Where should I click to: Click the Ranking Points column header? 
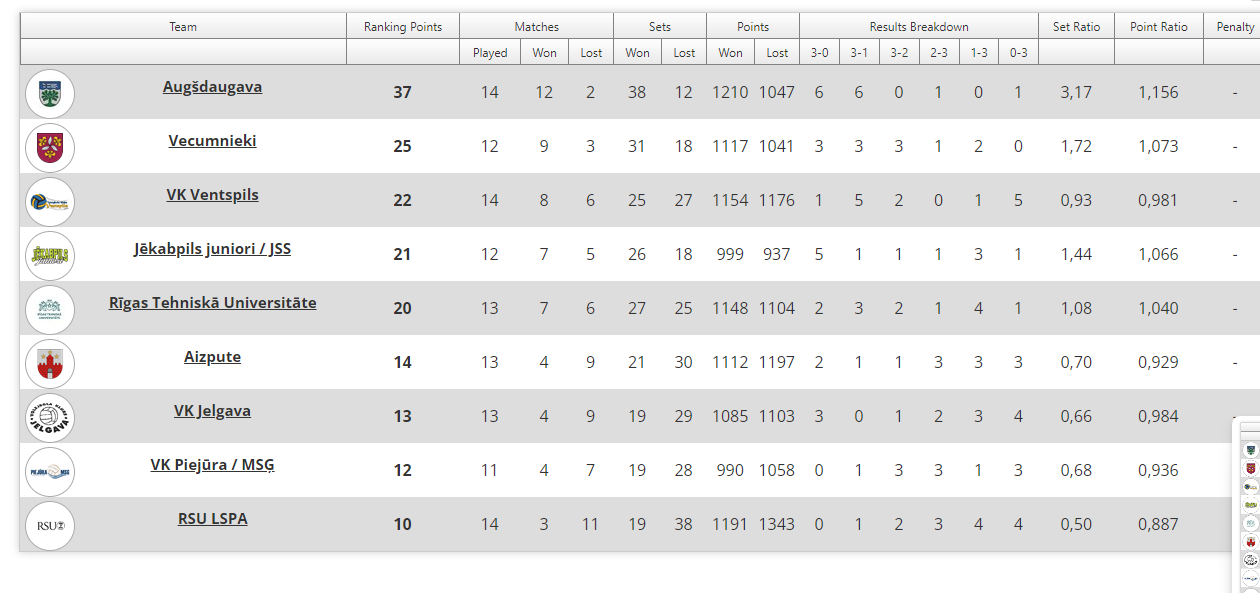[402, 27]
